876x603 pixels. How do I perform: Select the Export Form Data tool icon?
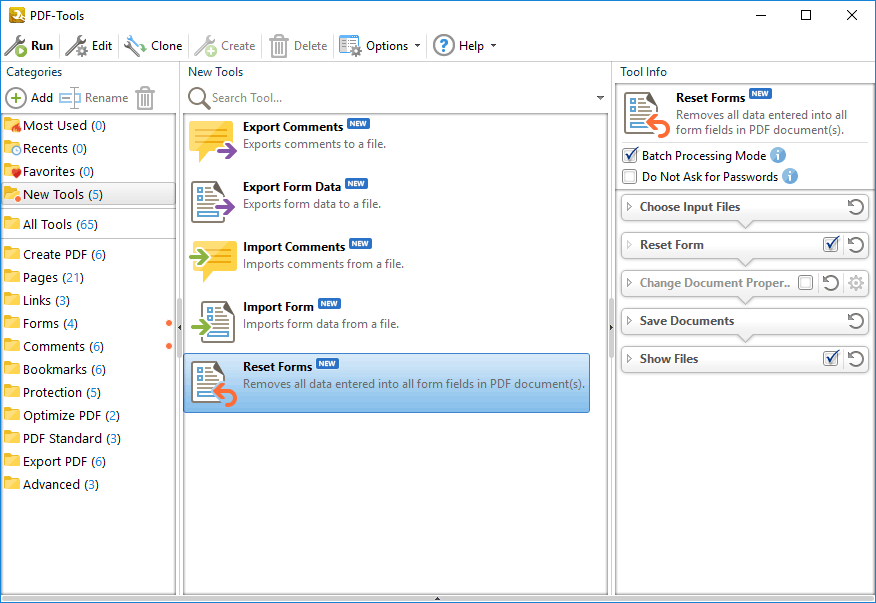point(212,202)
